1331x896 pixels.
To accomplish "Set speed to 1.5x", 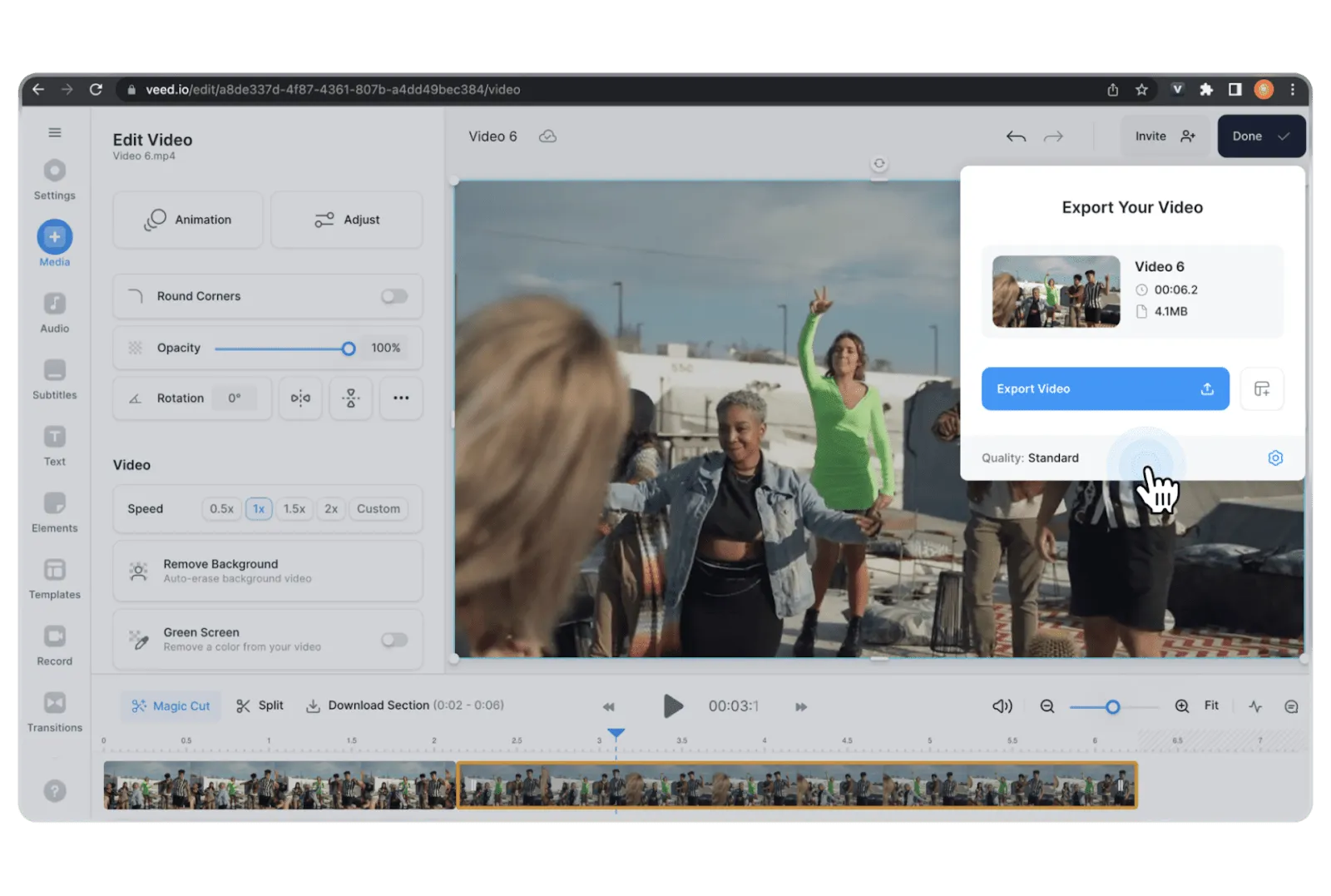I will 294,508.
